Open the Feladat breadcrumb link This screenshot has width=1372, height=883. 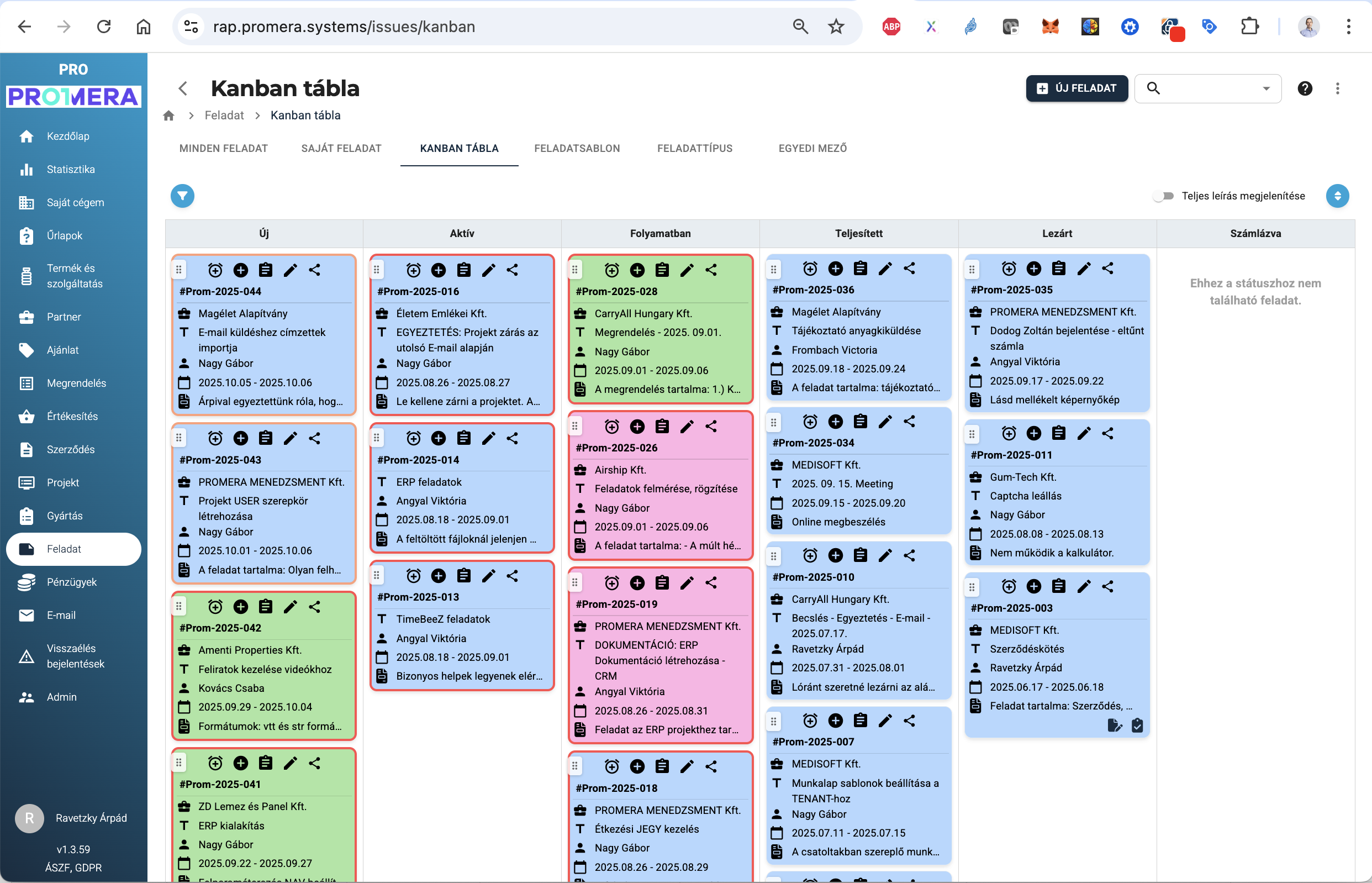point(224,115)
